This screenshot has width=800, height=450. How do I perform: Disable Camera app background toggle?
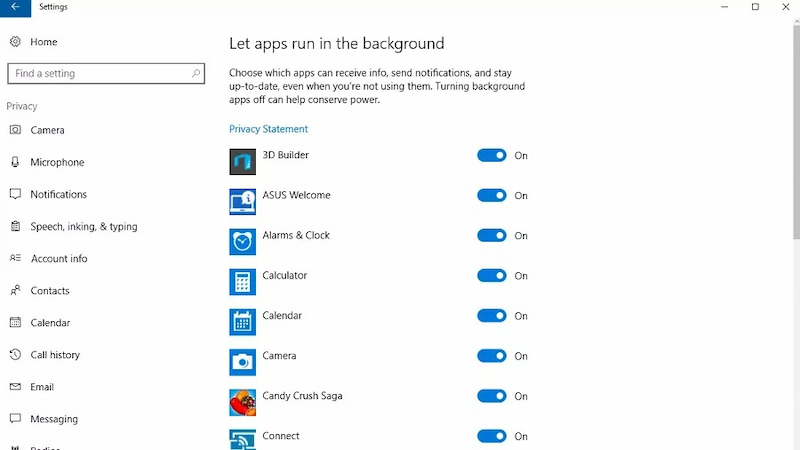[492, 356]
